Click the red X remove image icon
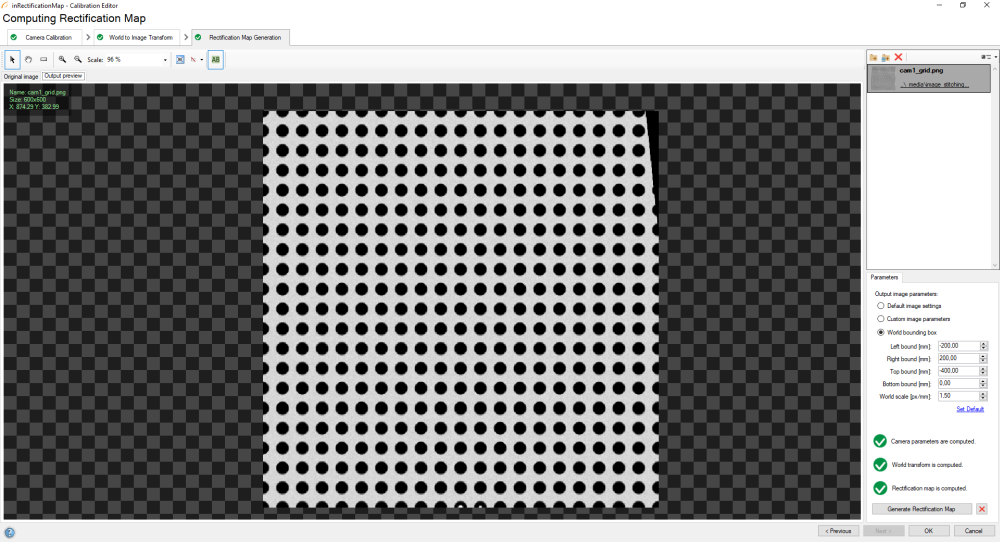 [899, 57]
